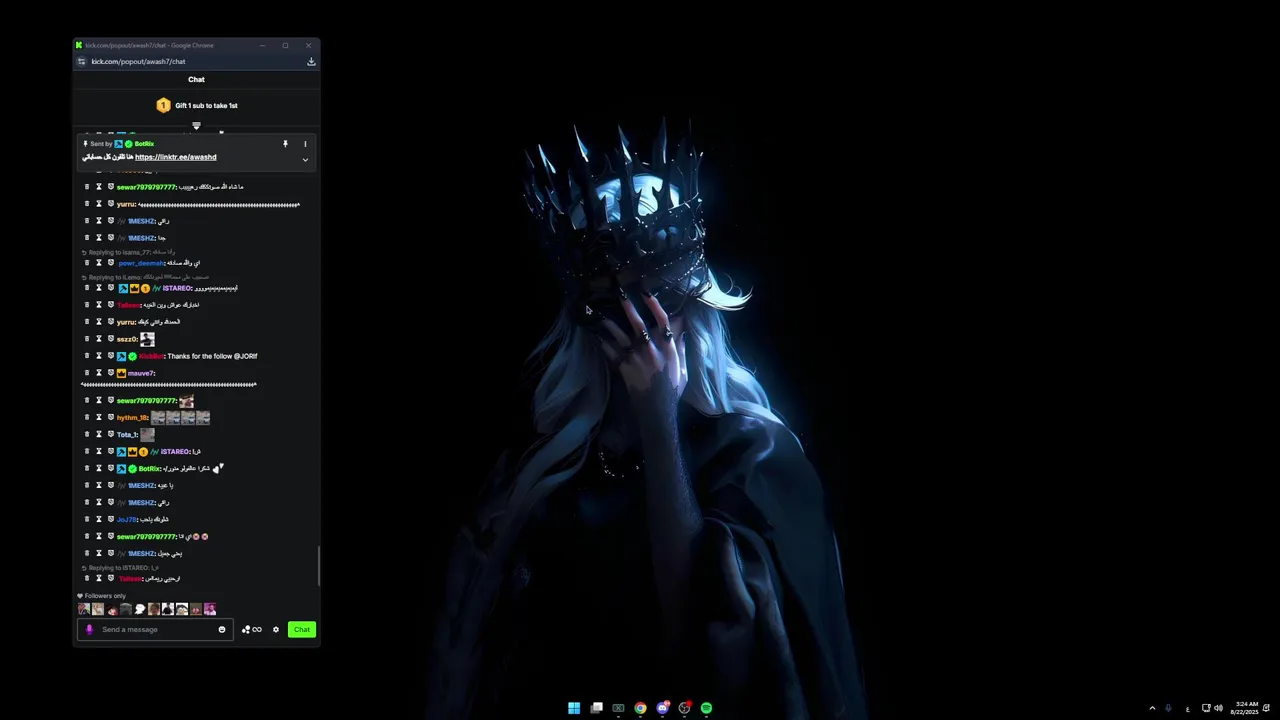Click the Tota_1 emote image in chat

[x=147, y=435]
